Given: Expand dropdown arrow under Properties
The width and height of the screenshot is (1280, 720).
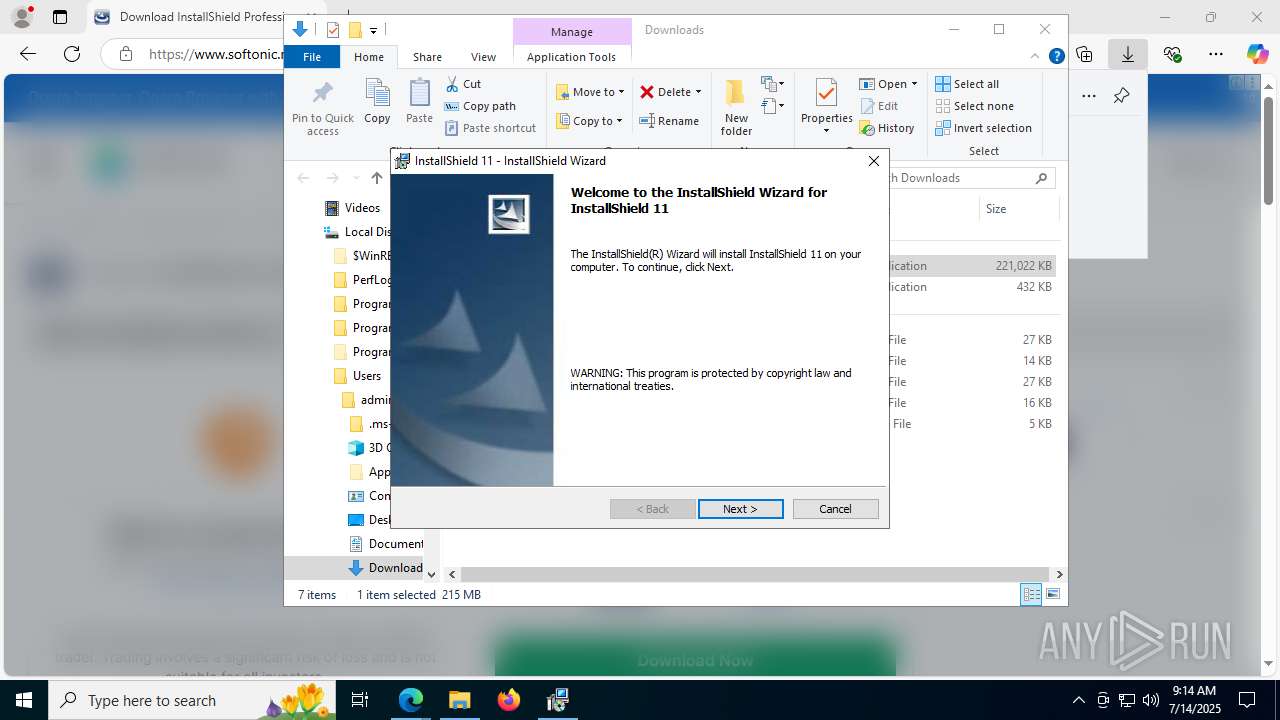Looking at the screenshot, I should pyautogui.click(x=826, y=131).
